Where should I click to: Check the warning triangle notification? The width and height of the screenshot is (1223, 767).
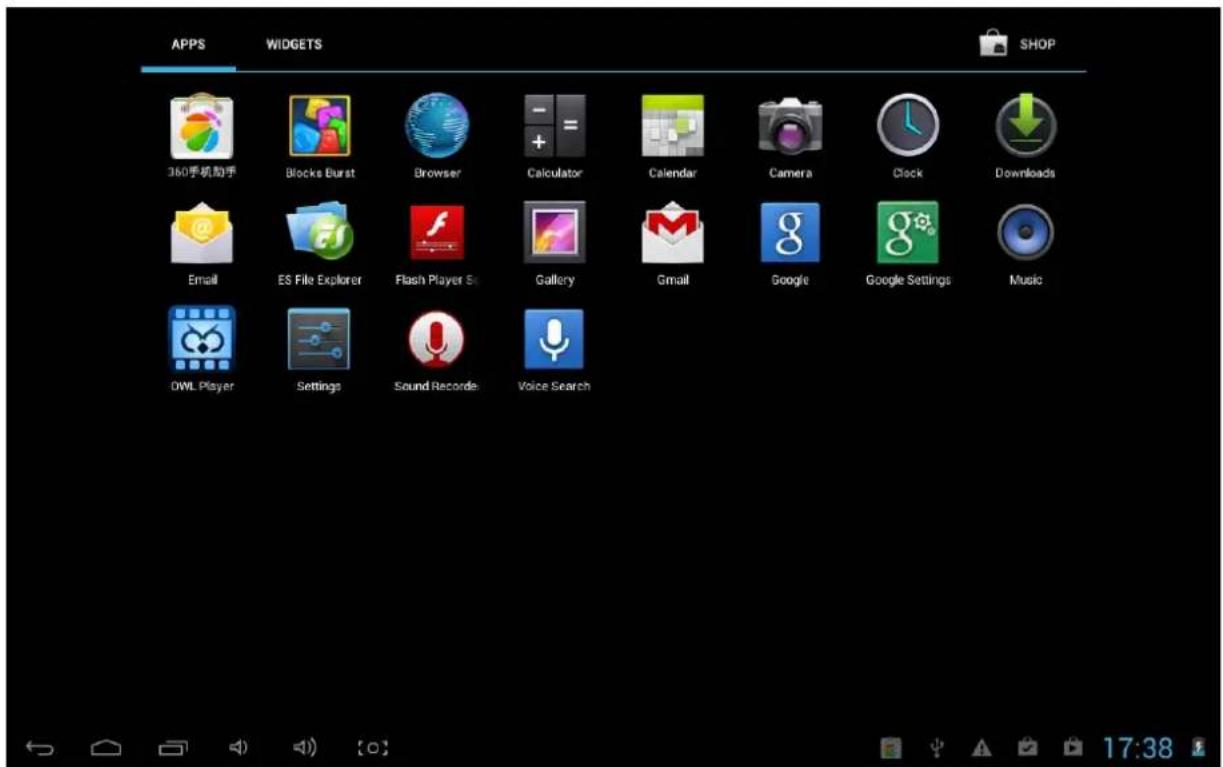982,747
